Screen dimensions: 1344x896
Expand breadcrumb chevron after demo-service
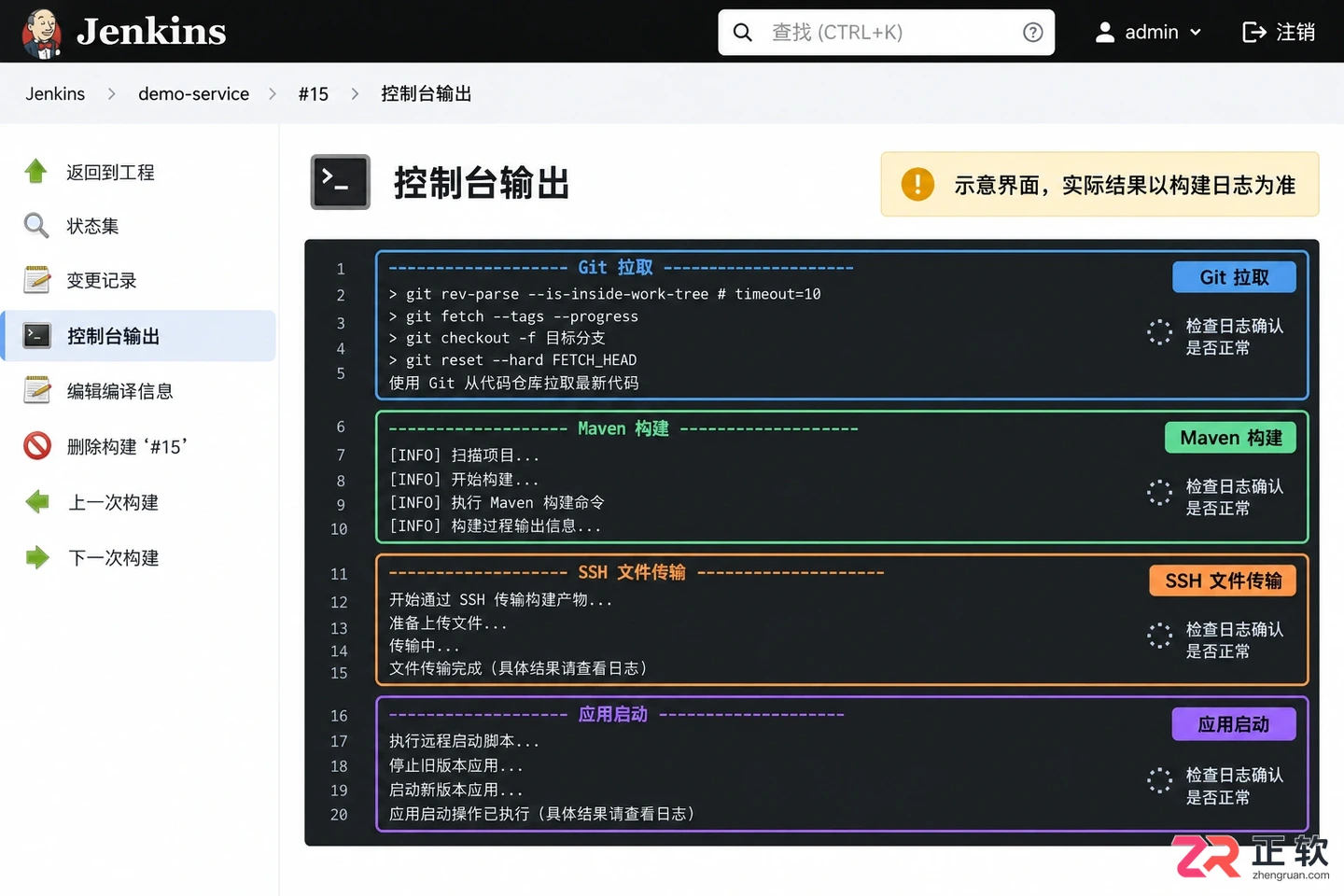pyautogui.click(x=273, y=94)
